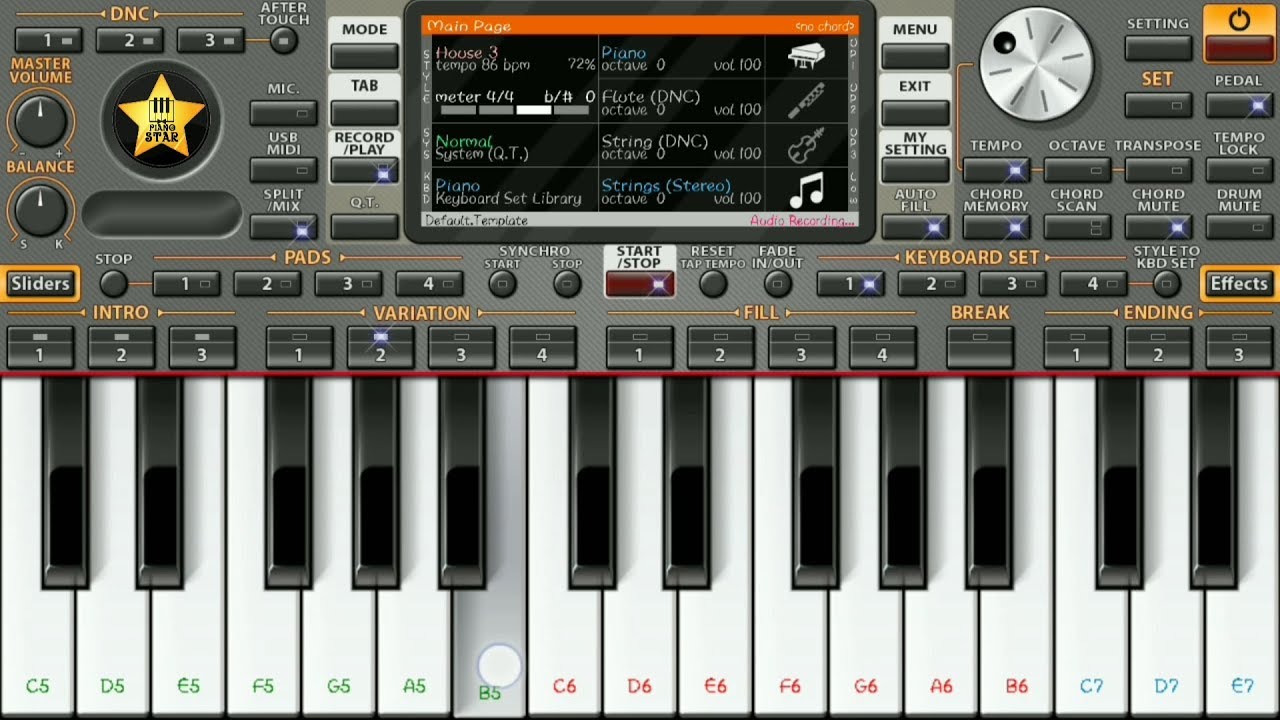This screenshot has height=720, width=1280.
Task: Select Ending 2
Action: tap(1158, 347)
